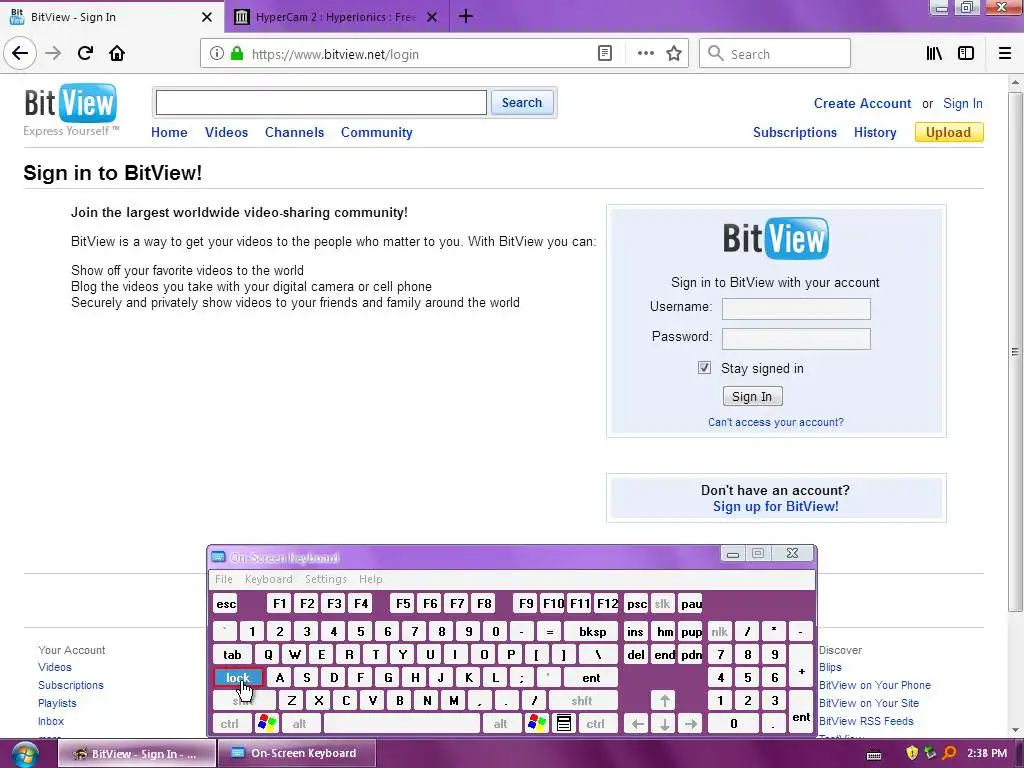Click the yellow security shield tray icon

click(x=912, y=754)
